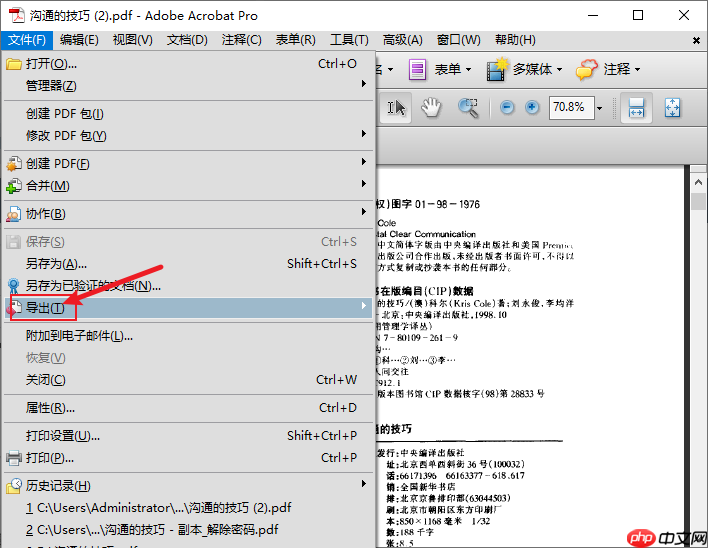
Task: Enable Fit Width scrolling mode icon
Action: [x=636, y=108]
